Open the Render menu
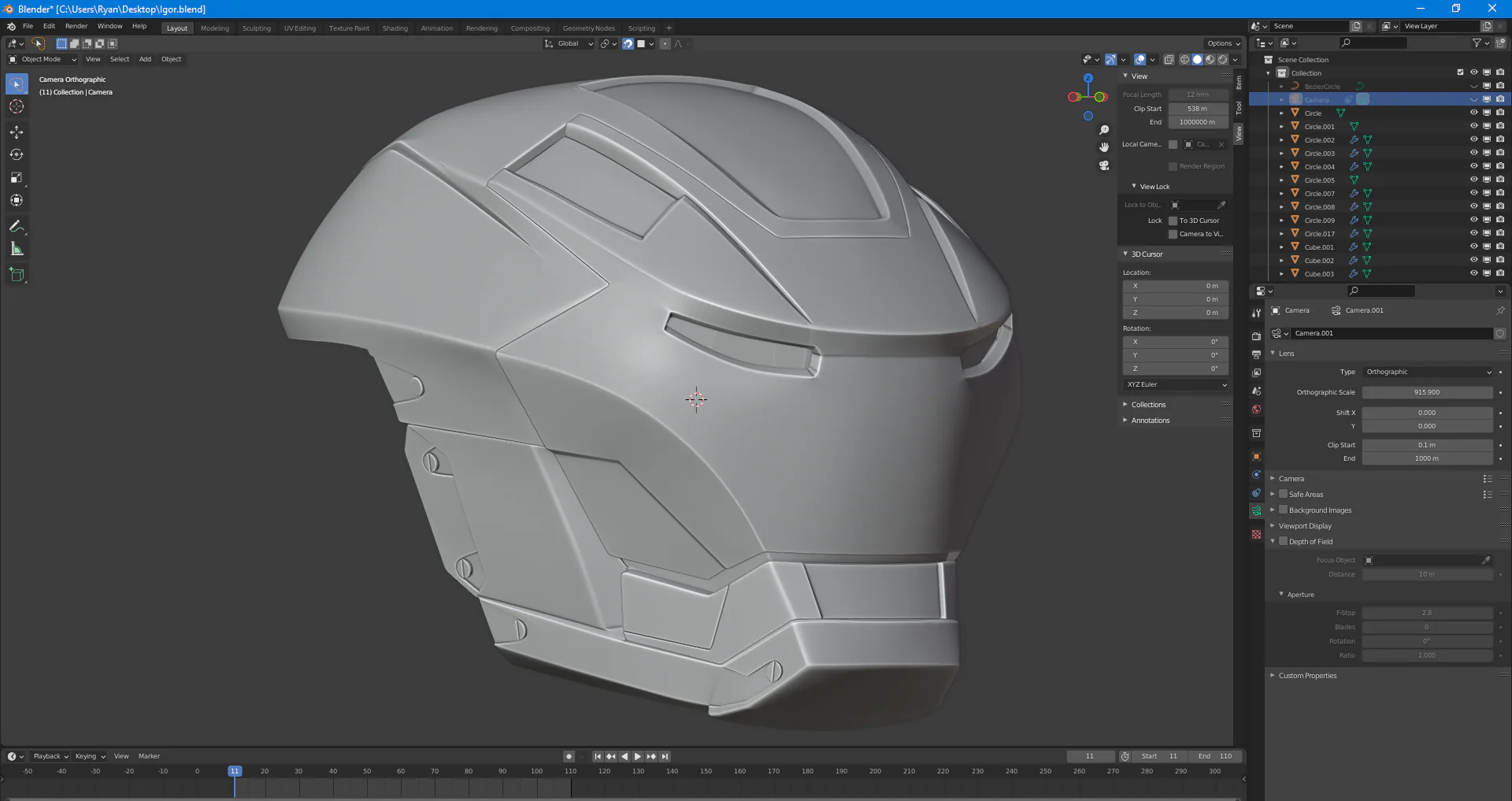1512x801 pixels. (76, 26)
